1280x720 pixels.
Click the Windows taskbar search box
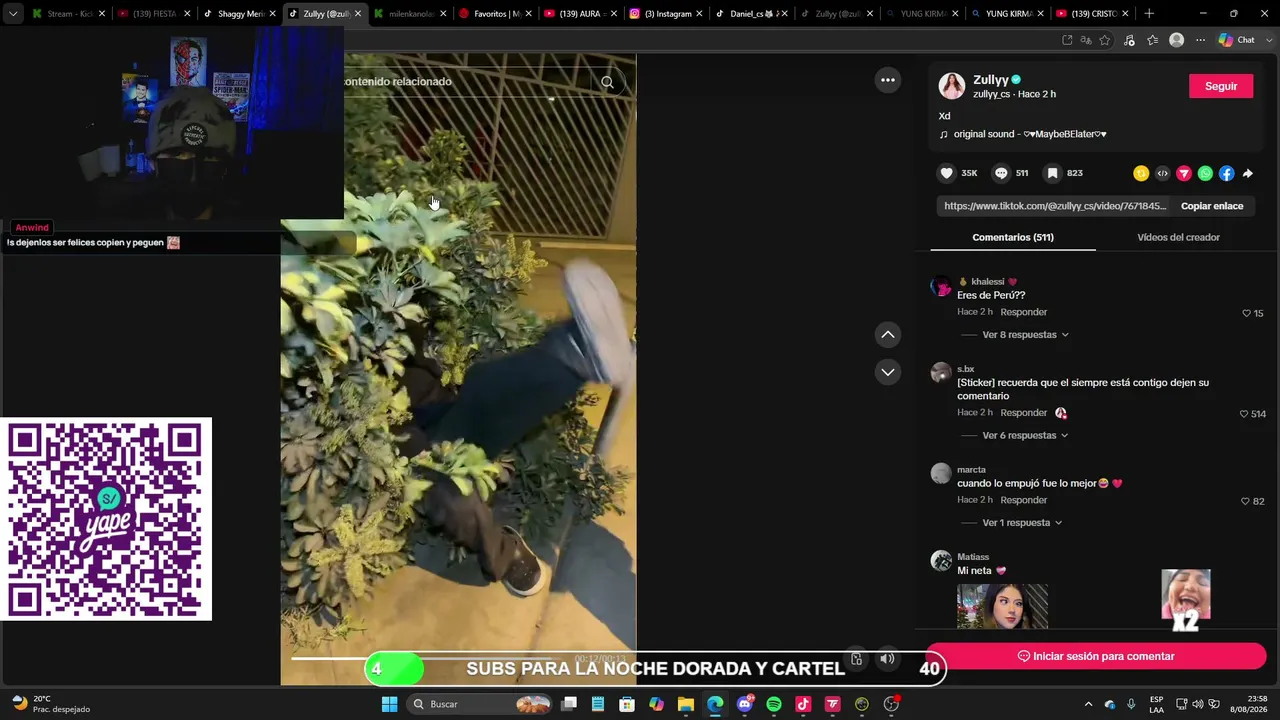coord(481,704)
